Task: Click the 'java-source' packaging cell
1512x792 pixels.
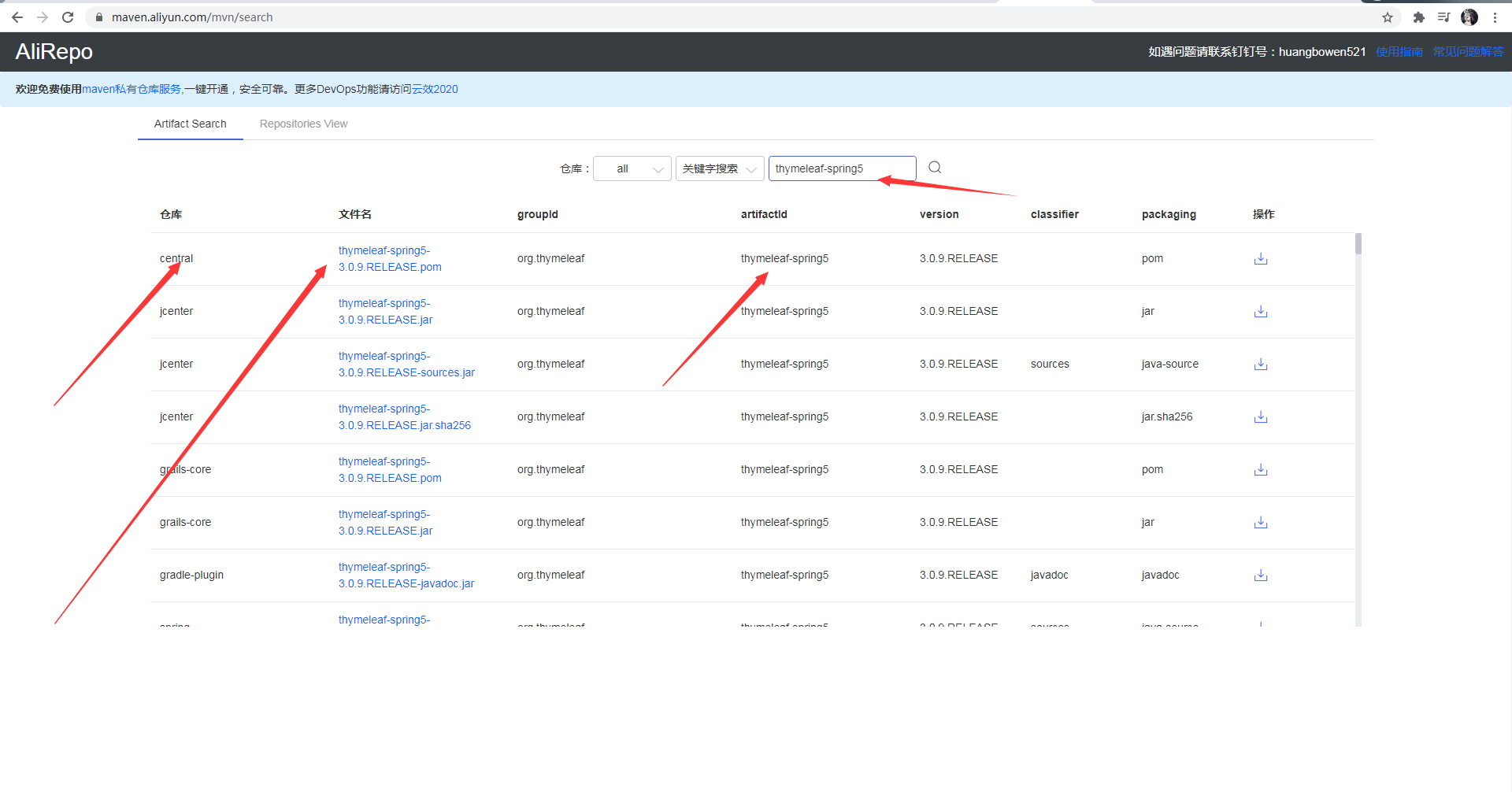Action: (1170, 364)
